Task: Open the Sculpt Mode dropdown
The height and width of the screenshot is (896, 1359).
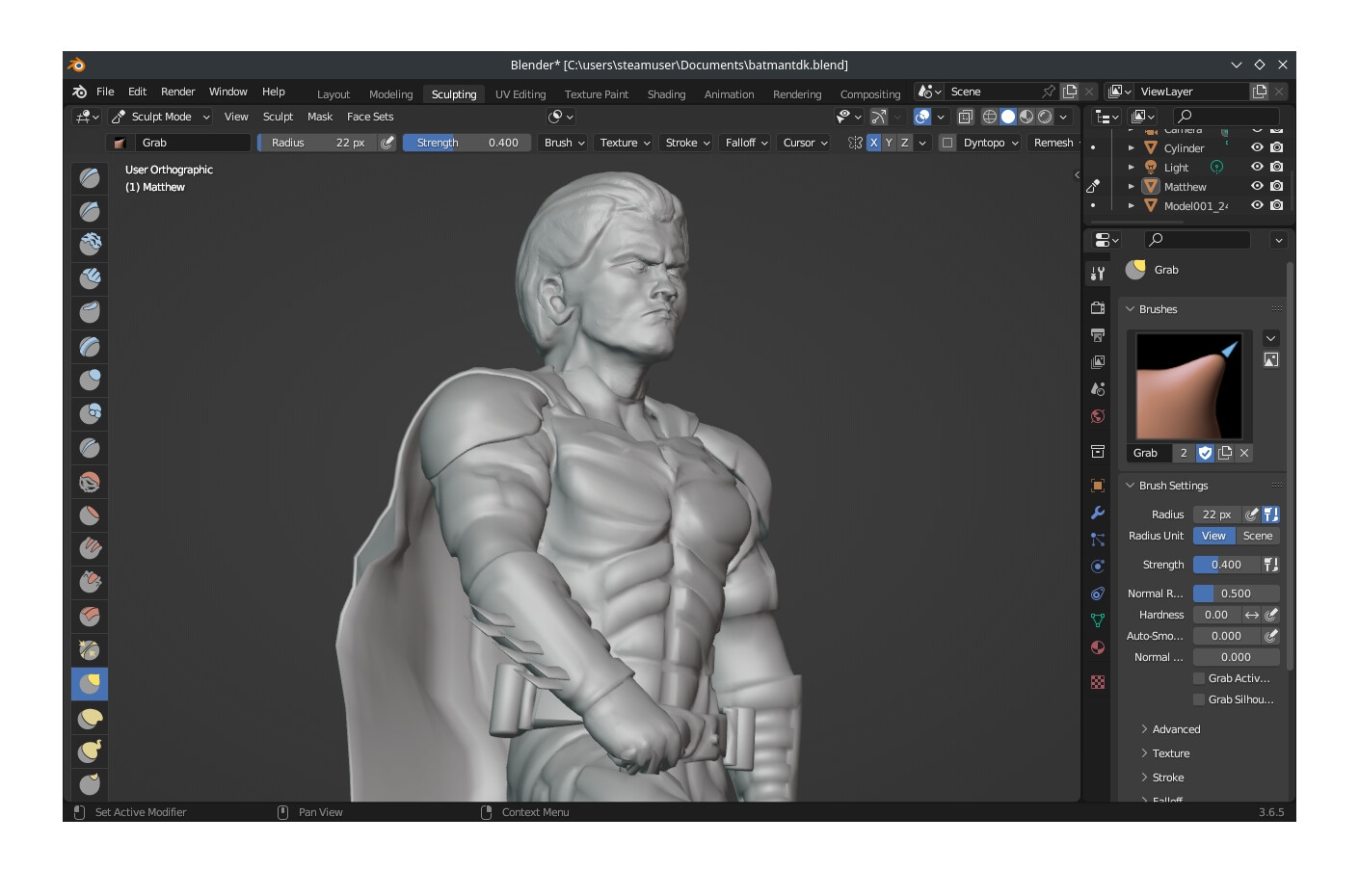Action: coord(161,117)
